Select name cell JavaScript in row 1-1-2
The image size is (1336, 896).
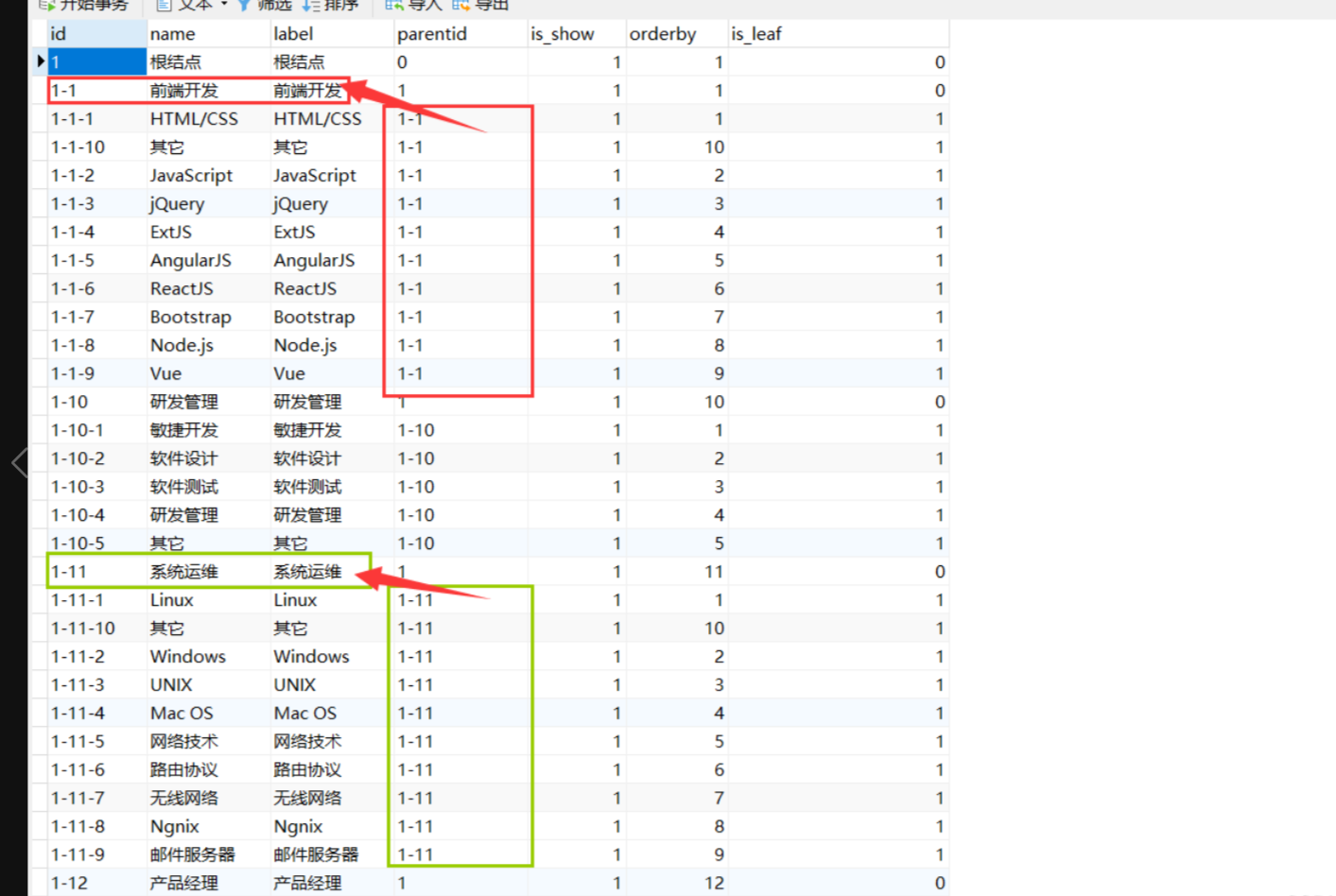208,176
